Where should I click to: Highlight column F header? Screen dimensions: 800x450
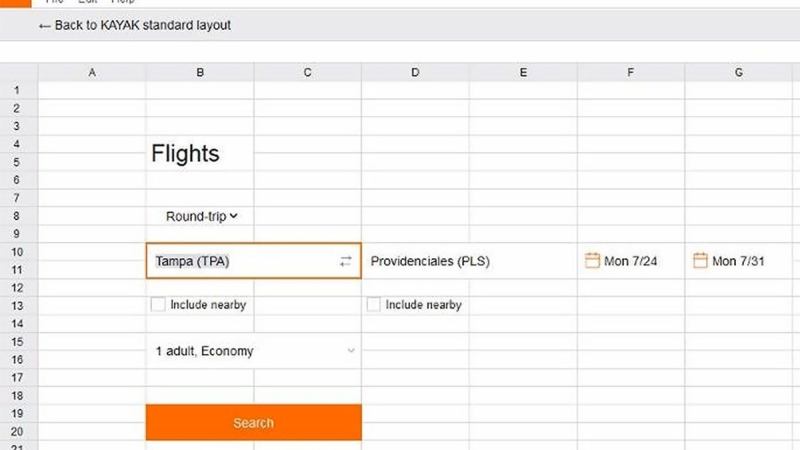coord(631,72)
